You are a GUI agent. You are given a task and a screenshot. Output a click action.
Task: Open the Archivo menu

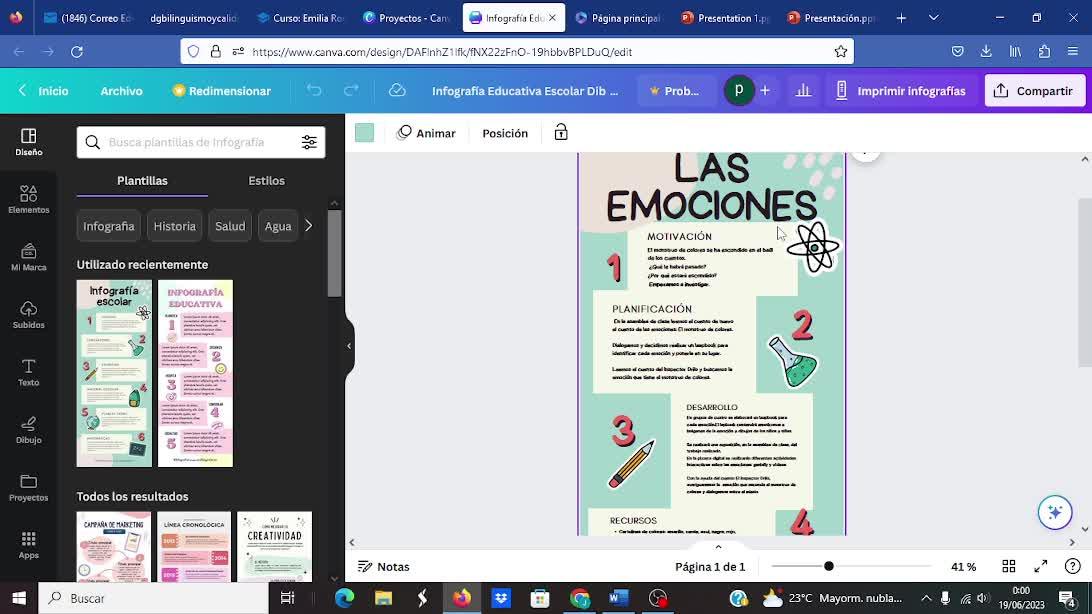coord(121,90)
